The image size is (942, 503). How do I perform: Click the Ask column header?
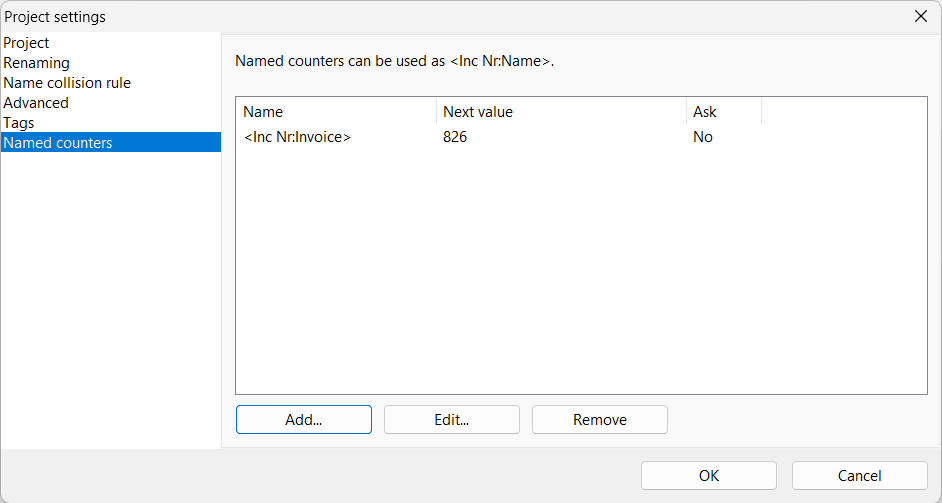tap(724, 112)
